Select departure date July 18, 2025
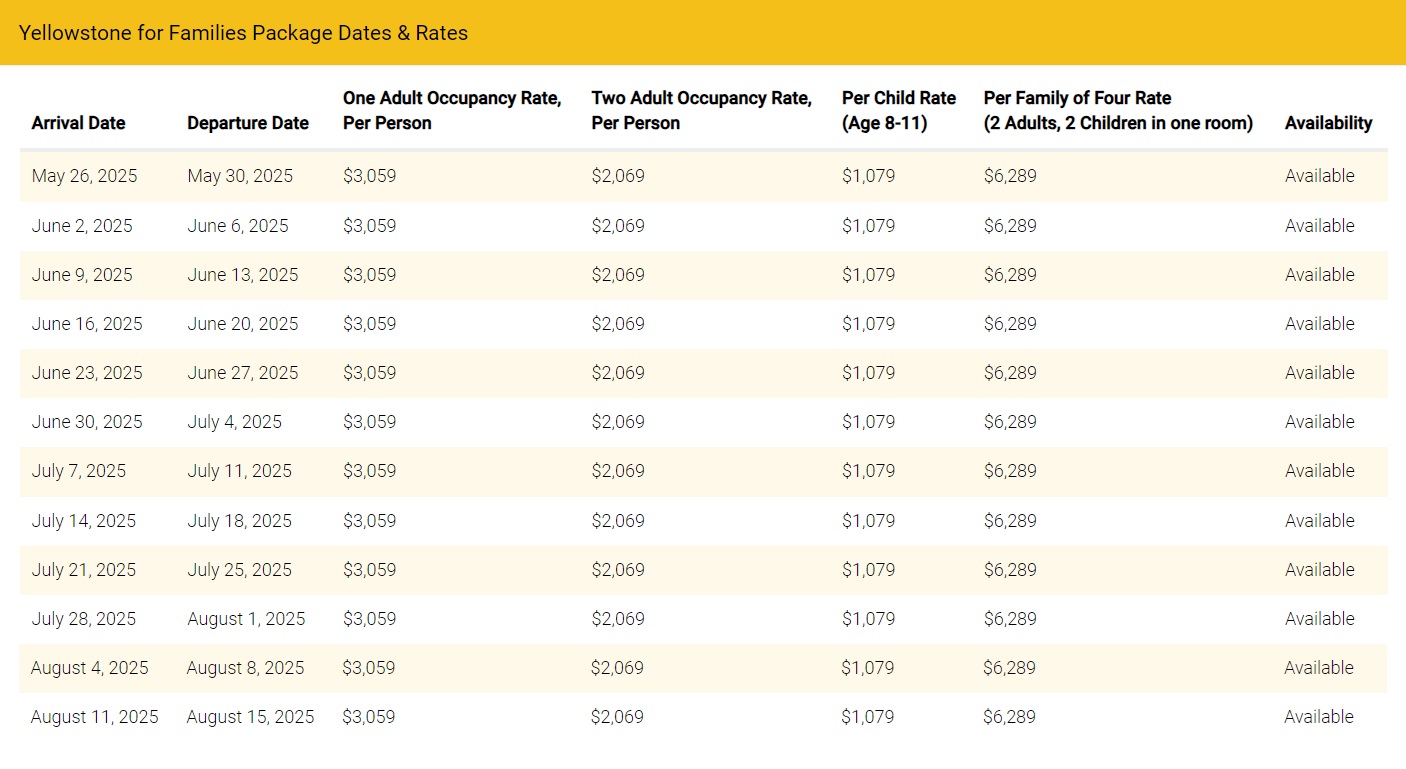Screen dimensions: 1406x769 pyautogui.click(x=240, y=521)
